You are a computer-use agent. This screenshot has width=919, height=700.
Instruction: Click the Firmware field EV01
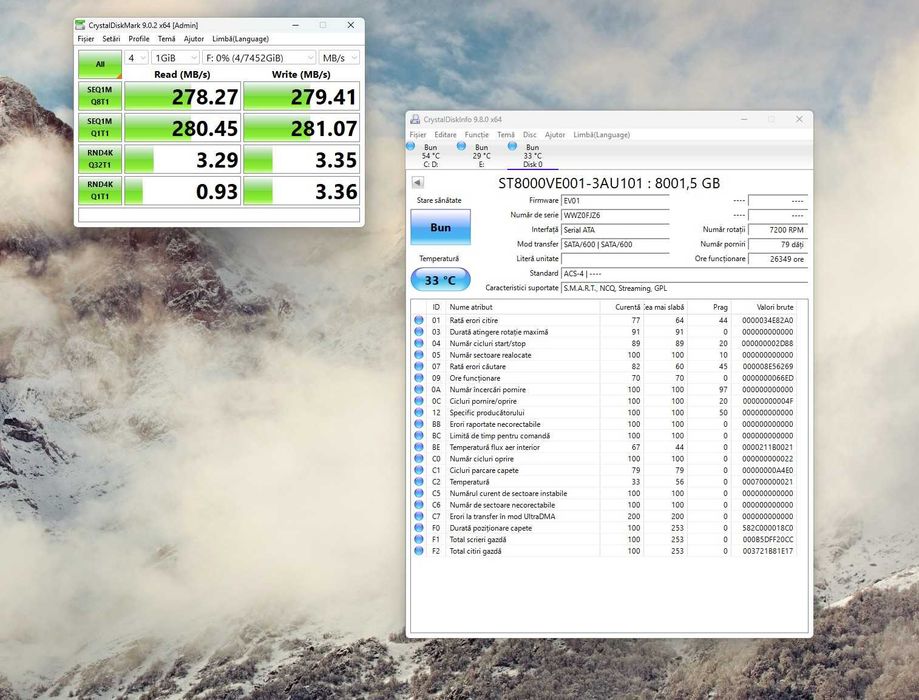click(x=615, y=201)
